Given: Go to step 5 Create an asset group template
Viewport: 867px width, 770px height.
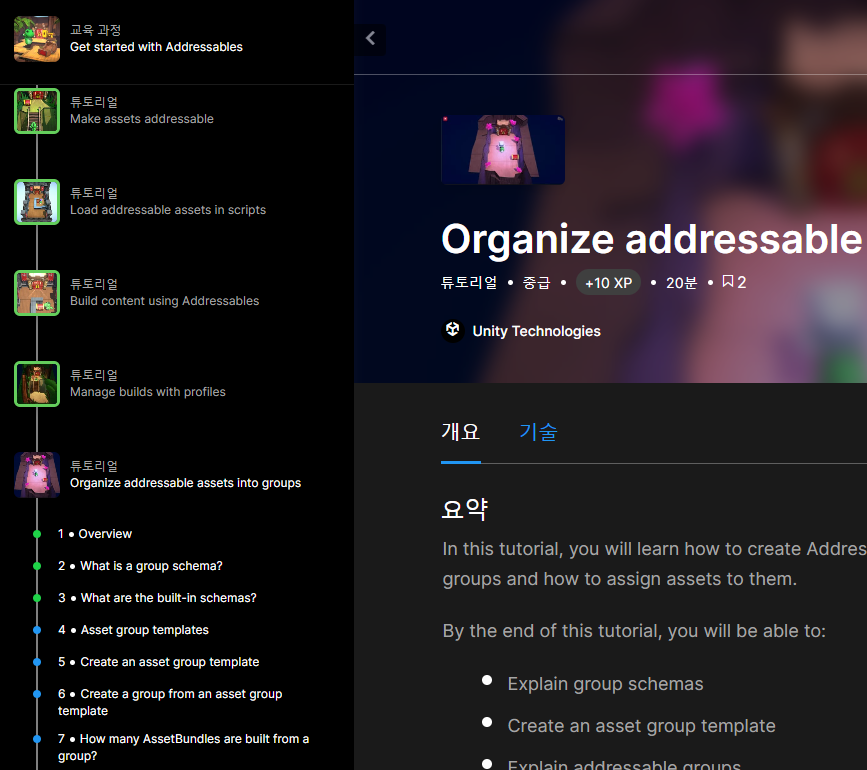Looking at the screenshot, I should coord(159,662).
